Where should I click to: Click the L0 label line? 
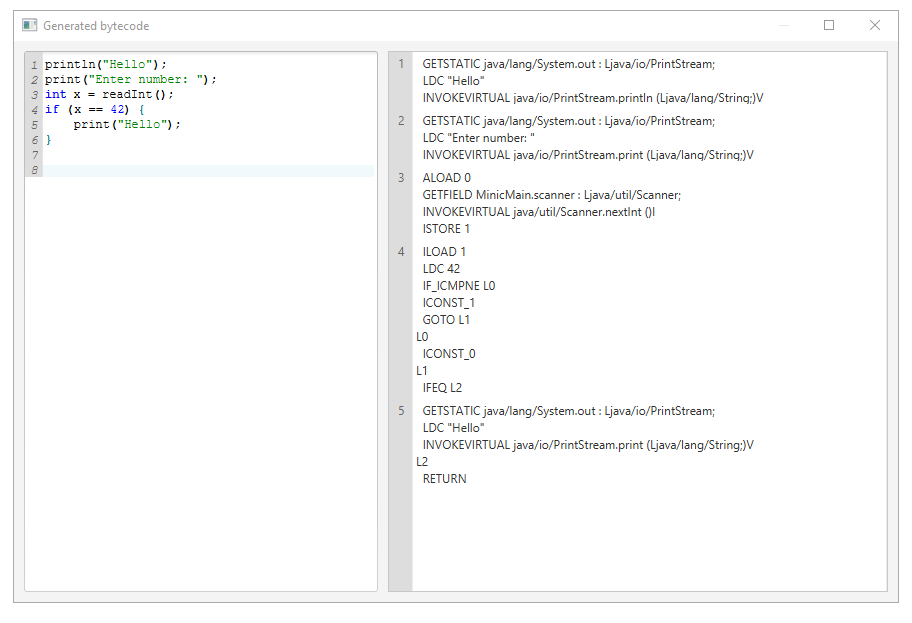(422, 337)
